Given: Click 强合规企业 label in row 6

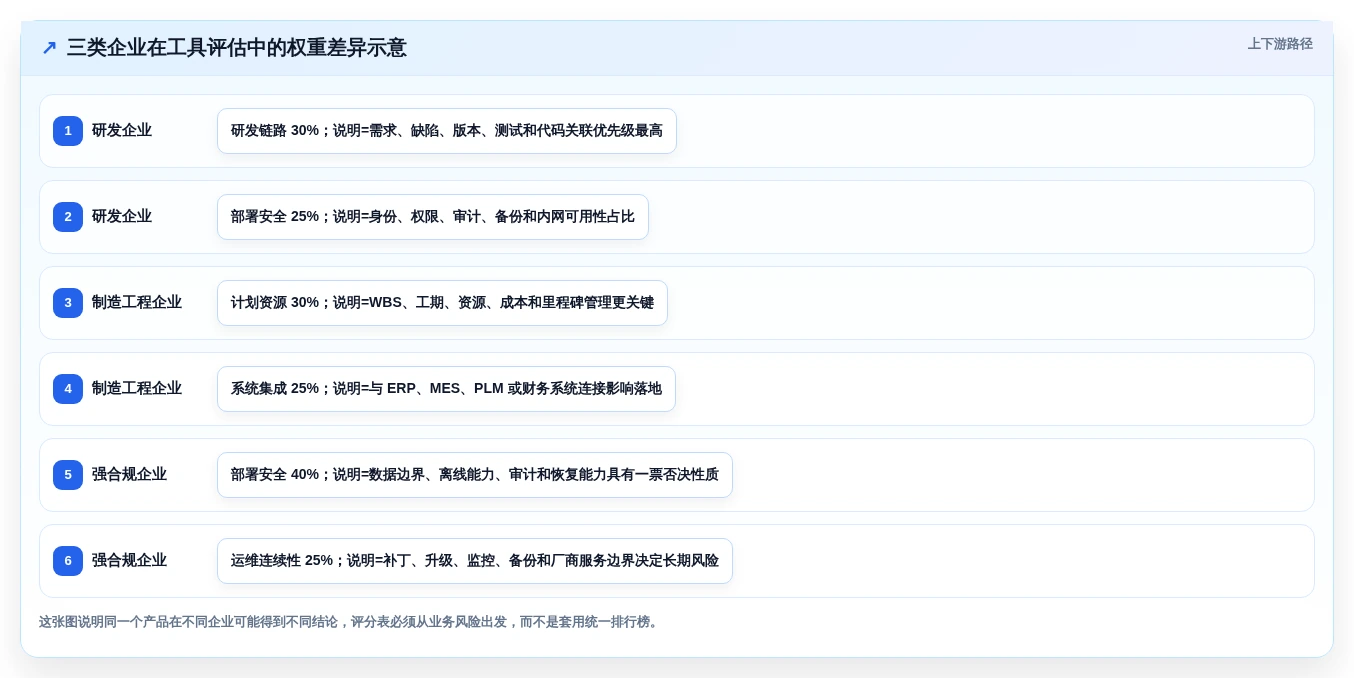Looking at the screenshot, I should click(129, 561).
